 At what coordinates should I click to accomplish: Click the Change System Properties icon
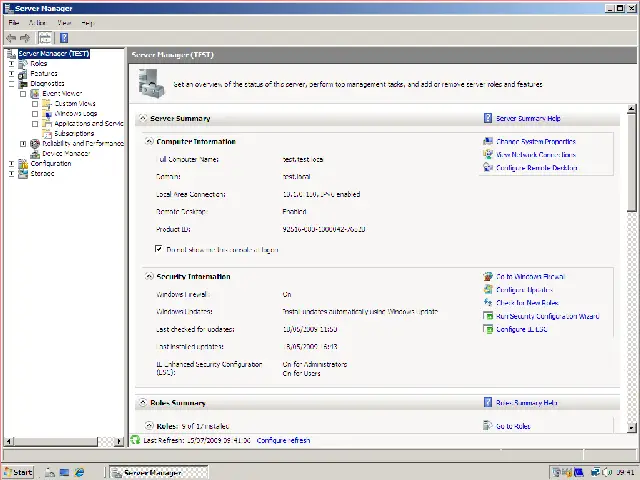click(488, 142)
